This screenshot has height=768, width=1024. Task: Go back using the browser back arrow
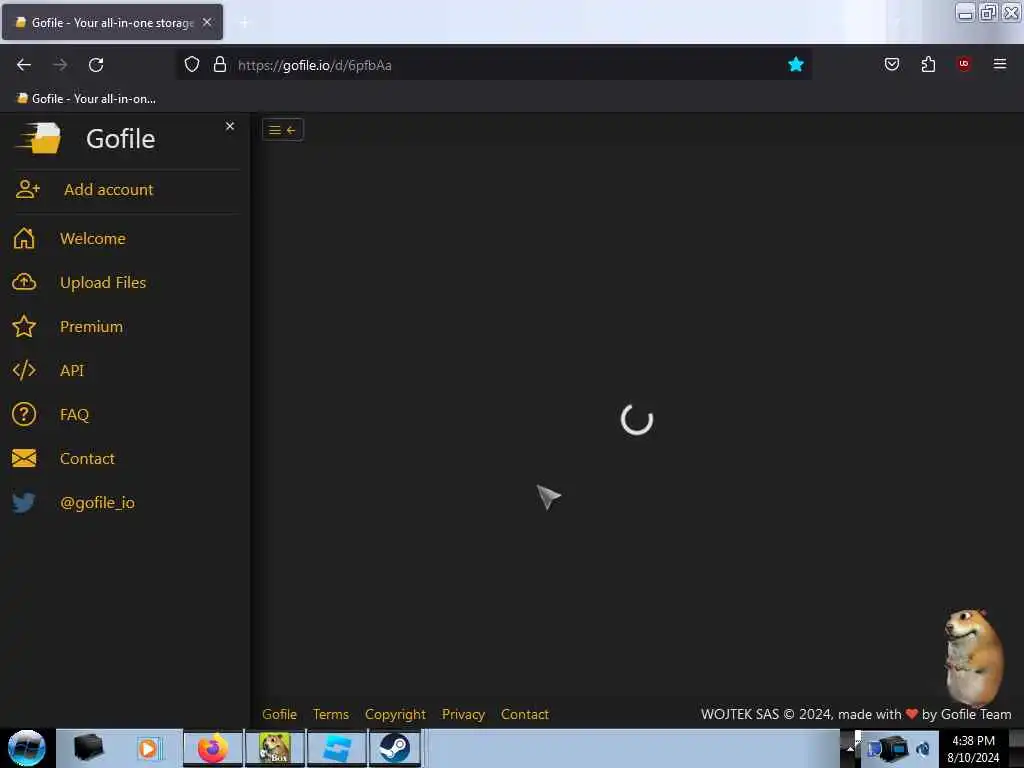click(24, 65)
